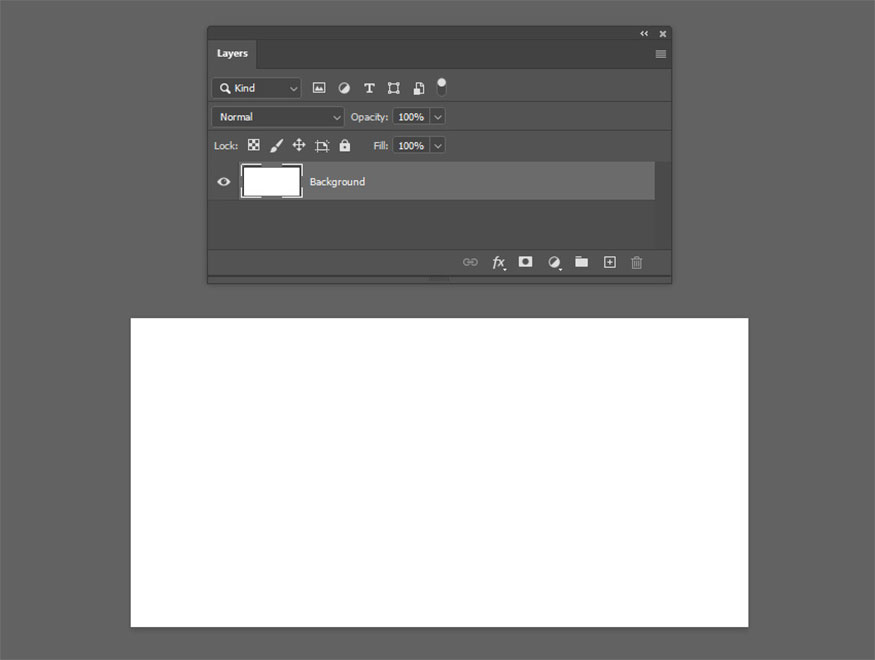This screenshot has height=660, width=875.
Task: Lock all layer attributes
Action: point(345,145)
